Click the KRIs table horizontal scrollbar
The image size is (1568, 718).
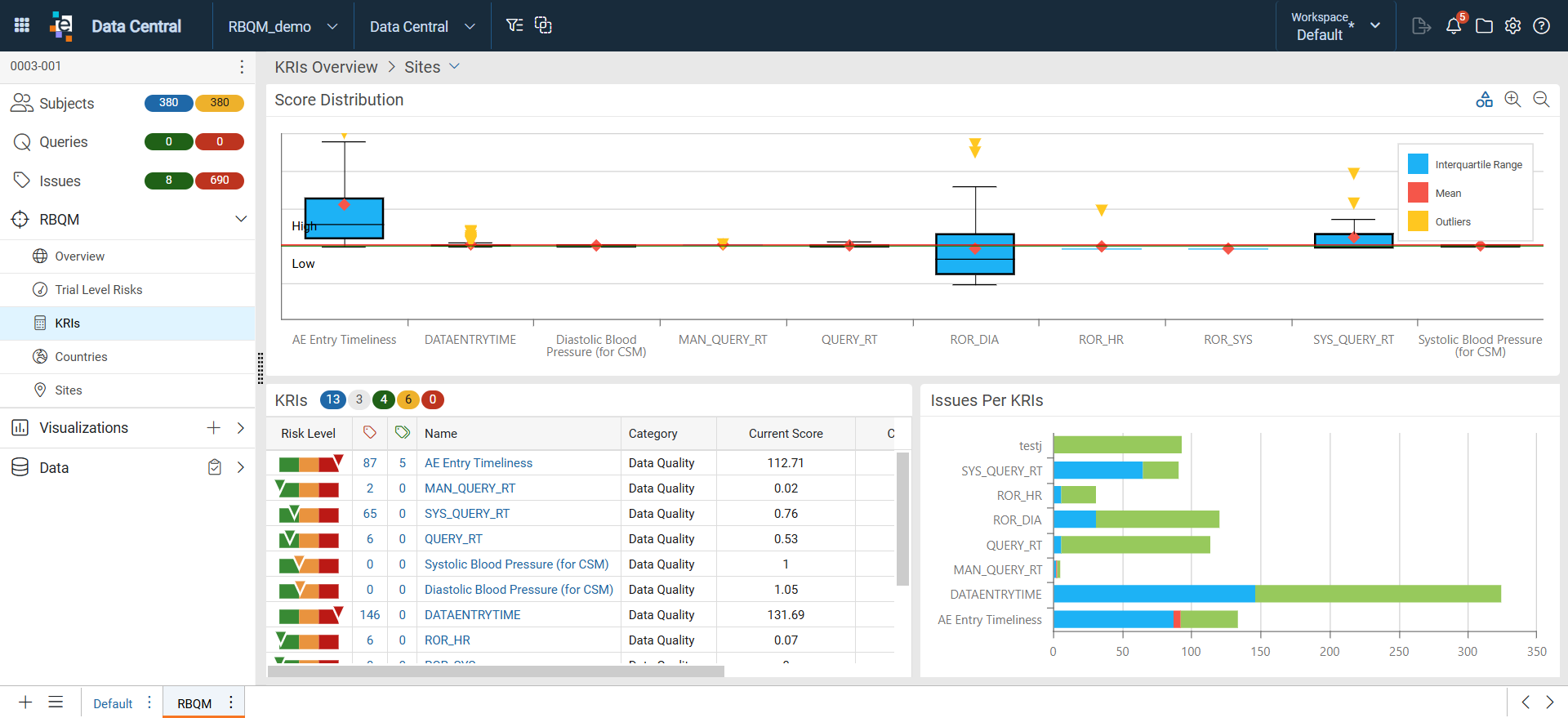[x=496, y=671]
